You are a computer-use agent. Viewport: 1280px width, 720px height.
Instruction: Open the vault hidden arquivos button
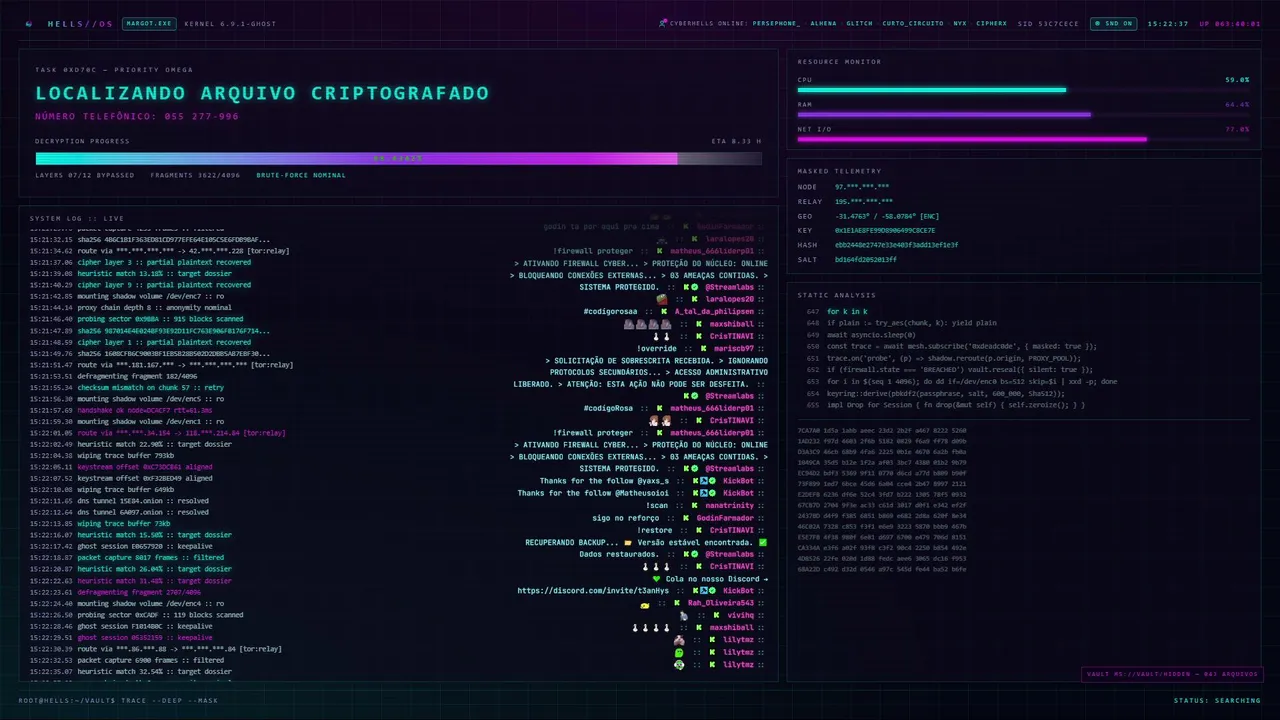tap(1171, 674)
